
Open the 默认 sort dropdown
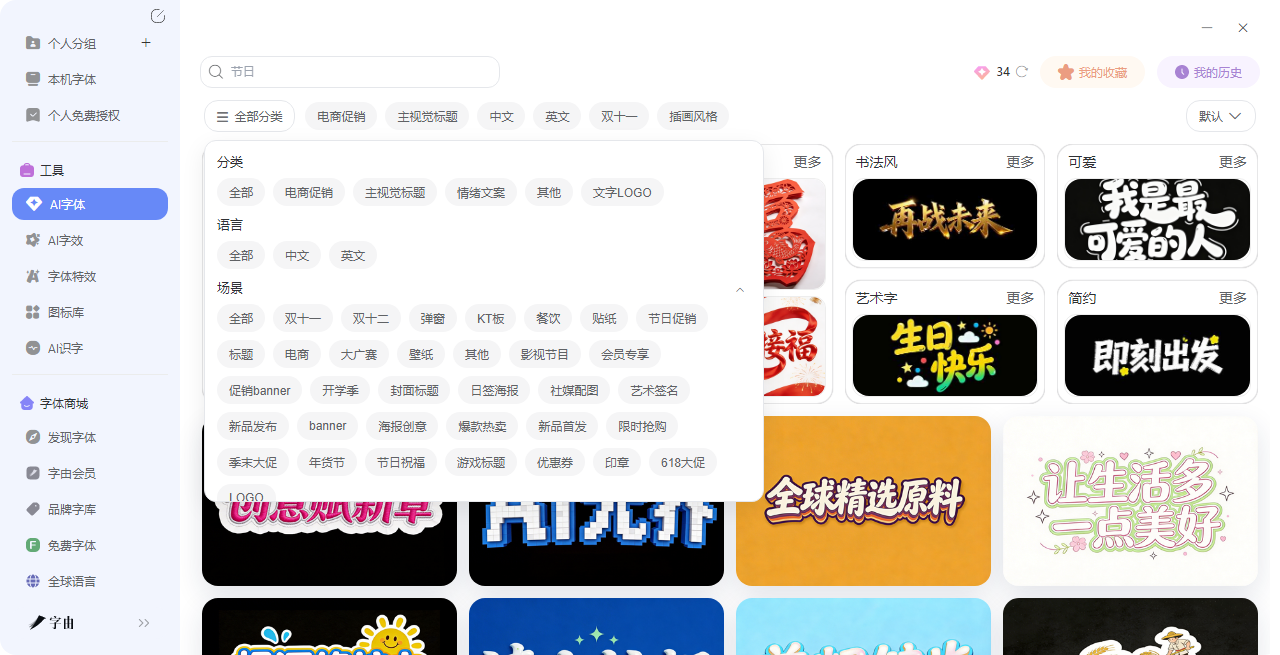pos(1220,116)
